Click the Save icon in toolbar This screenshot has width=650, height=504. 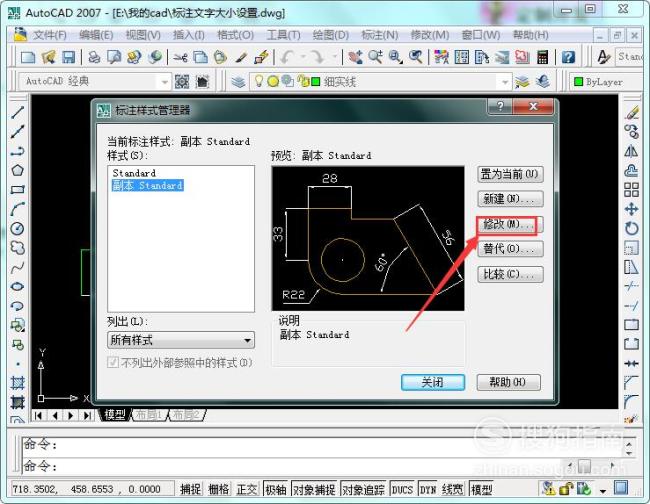click(68, 57)
